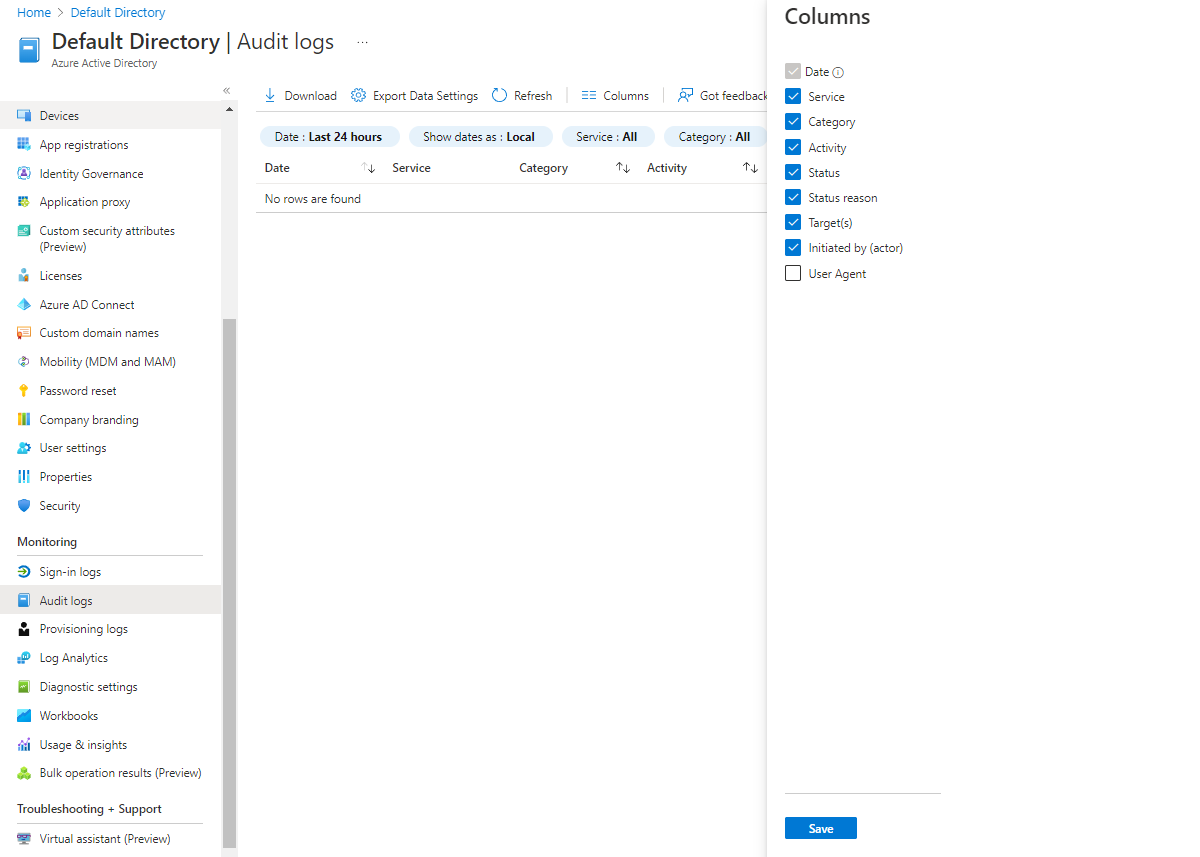Viewport: 1200px width, 857px height.
Task: Click the Date column info icon
Action: coord(839,72)
